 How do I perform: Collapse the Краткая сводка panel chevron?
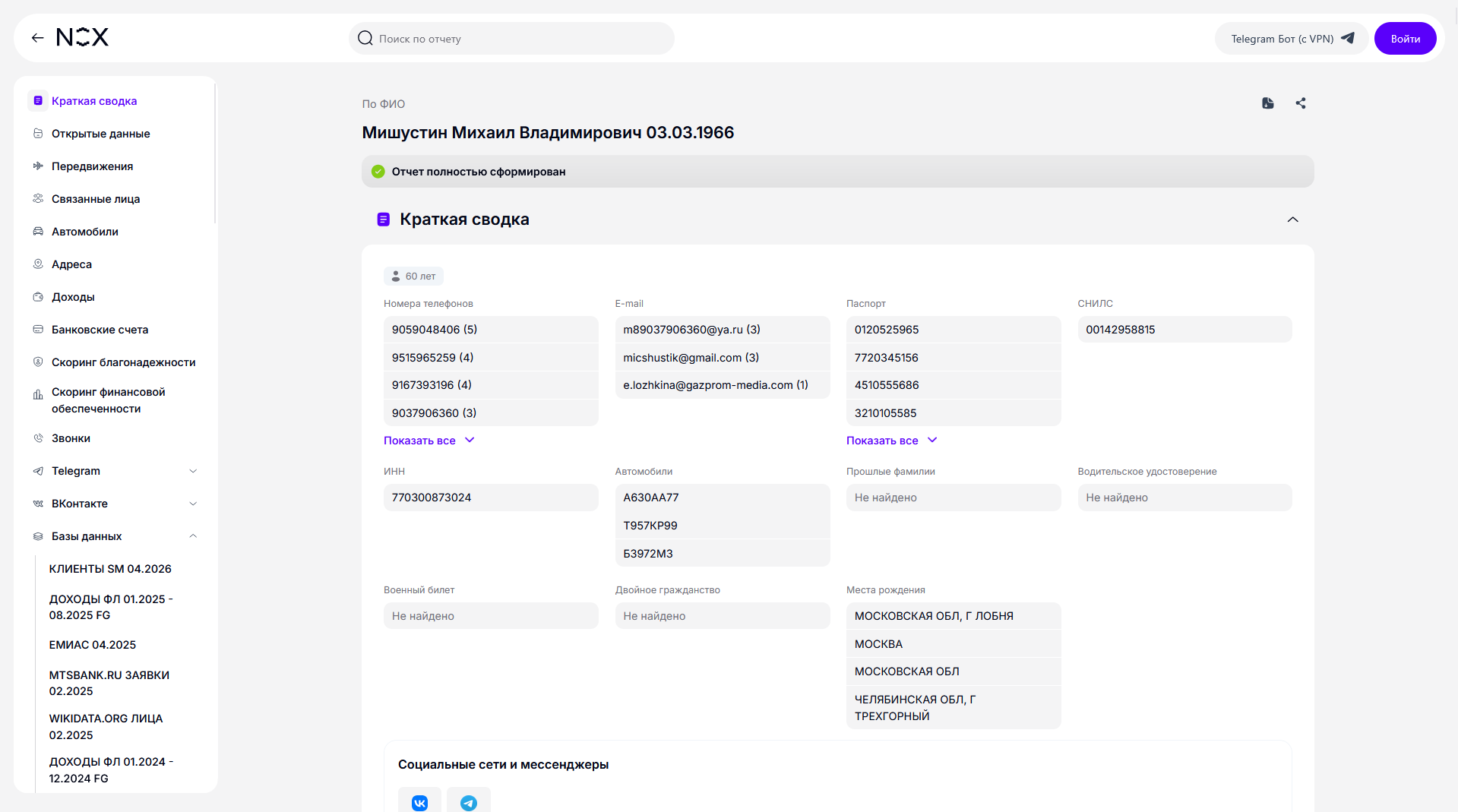(x=1292, y=220)
